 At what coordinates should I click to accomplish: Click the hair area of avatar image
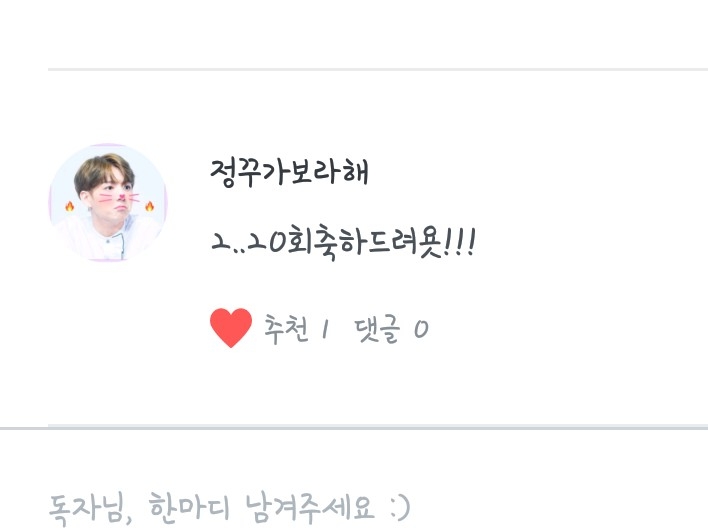[103, 171]
